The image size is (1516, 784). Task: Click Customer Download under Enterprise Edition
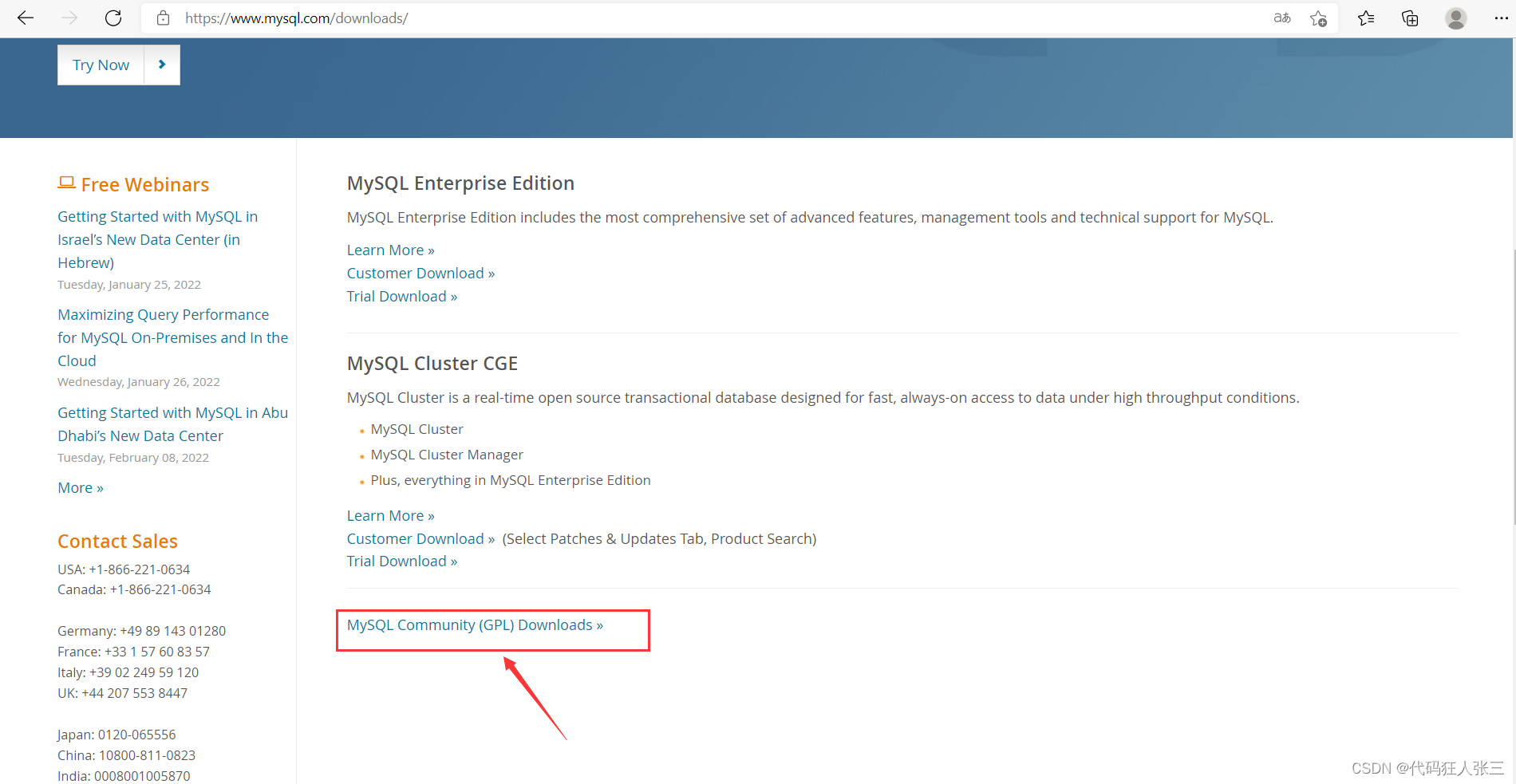pyautogui.click(x=420, y=273)
